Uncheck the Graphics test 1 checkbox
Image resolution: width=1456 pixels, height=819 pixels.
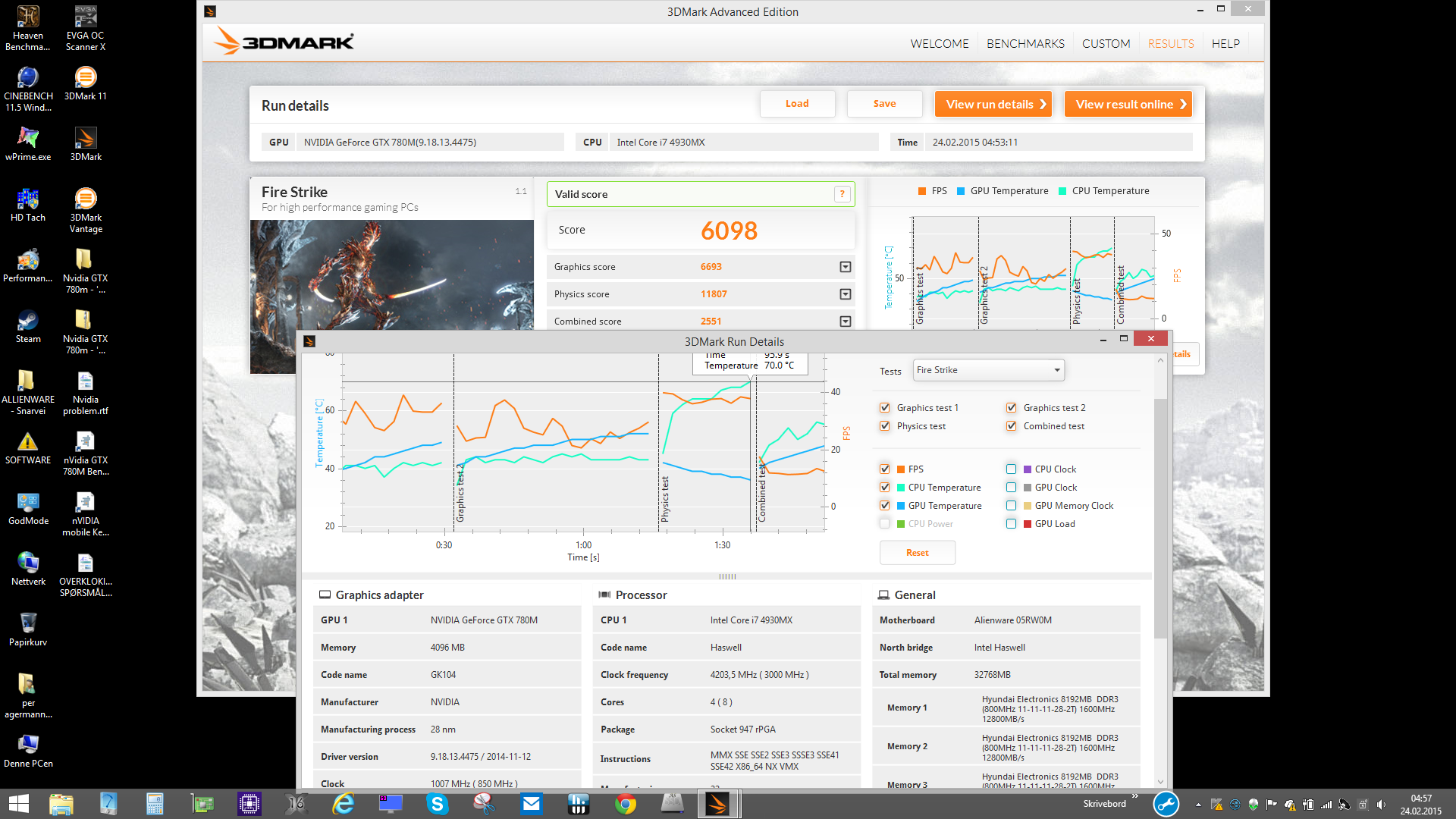[x=884, y=408]
